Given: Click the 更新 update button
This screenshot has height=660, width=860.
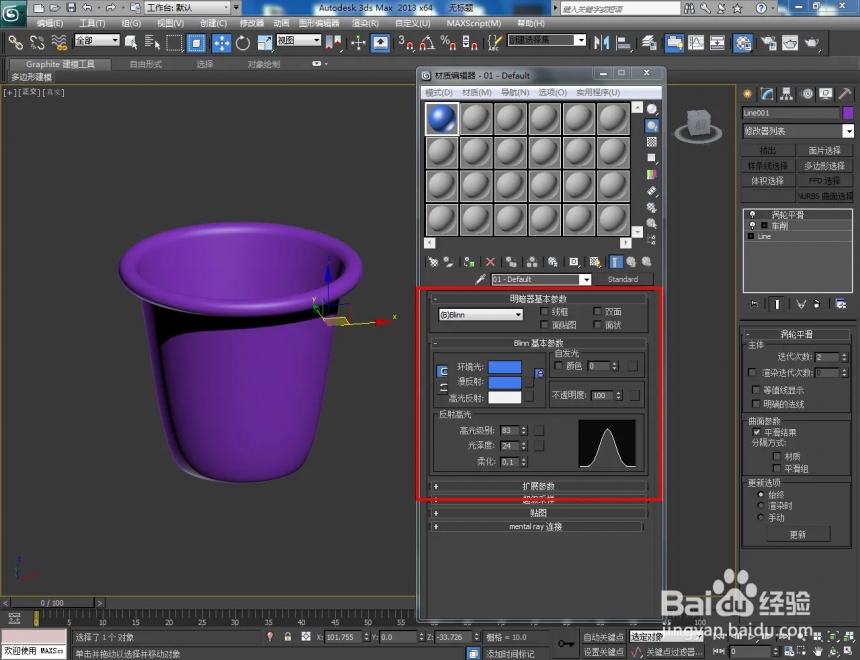Looking at the screenshot, I should (797, 534).
